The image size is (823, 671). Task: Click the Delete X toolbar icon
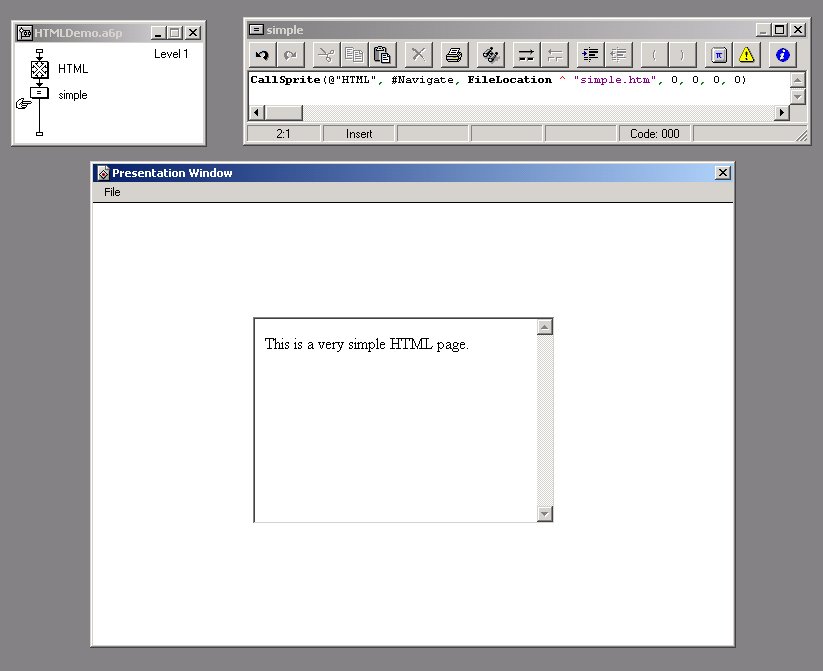pos(418,55)
